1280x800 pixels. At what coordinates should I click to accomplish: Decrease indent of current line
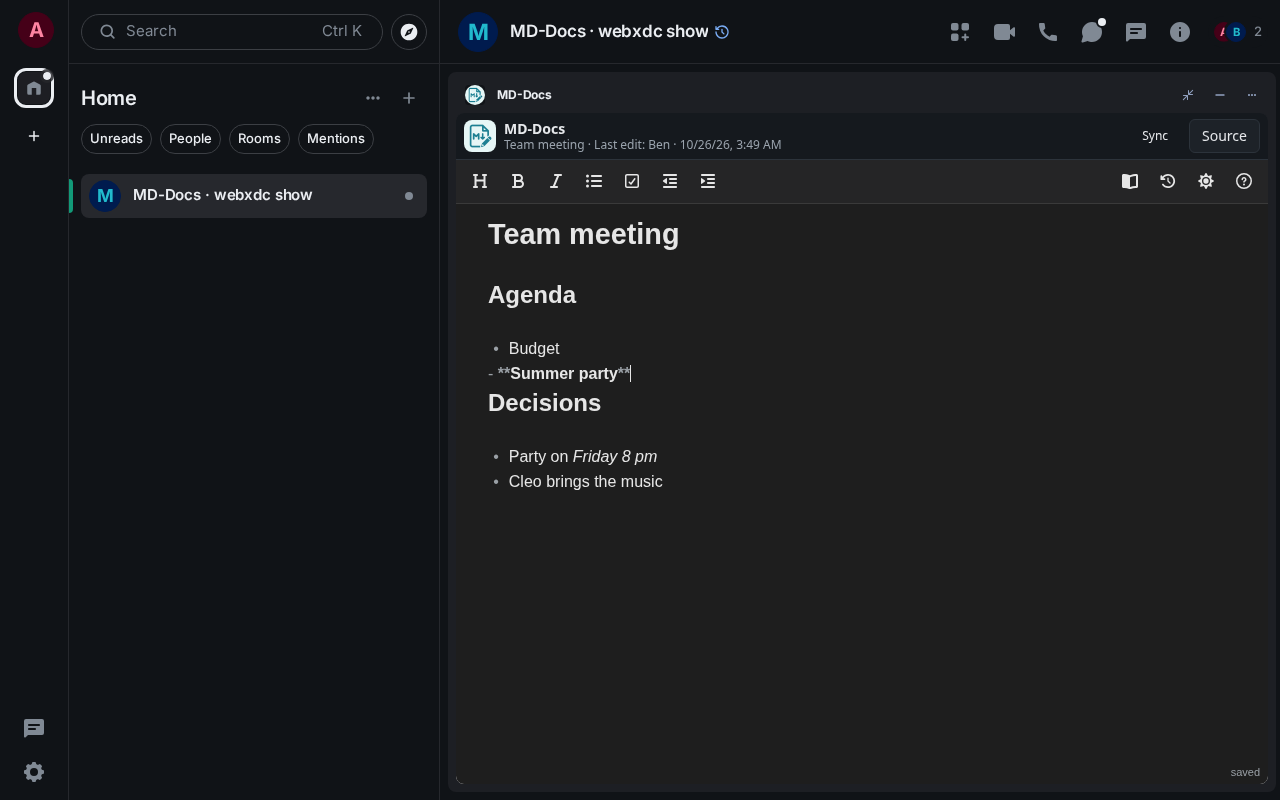(670, 181)
